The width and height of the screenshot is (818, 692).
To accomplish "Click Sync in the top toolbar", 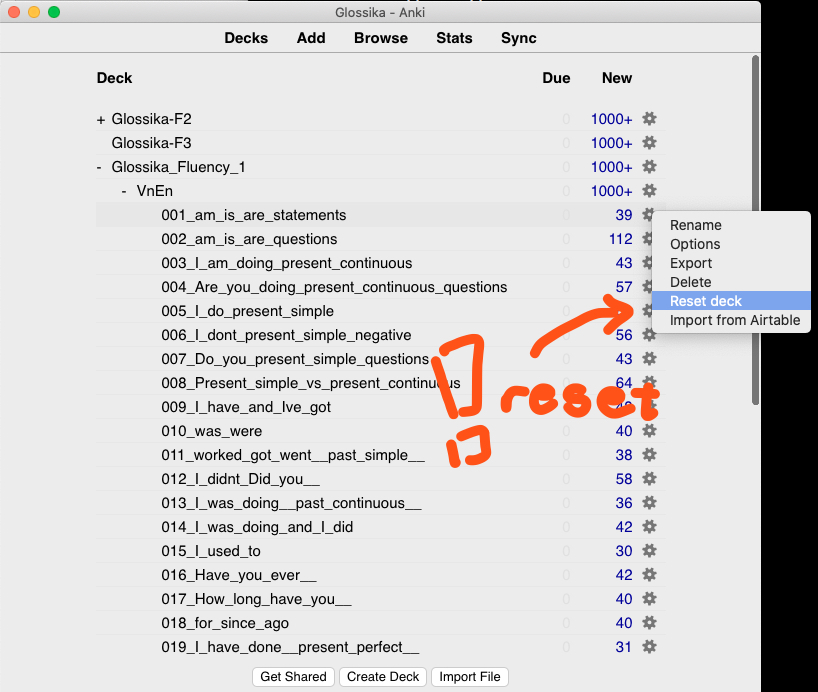I will tap(519, 38).
